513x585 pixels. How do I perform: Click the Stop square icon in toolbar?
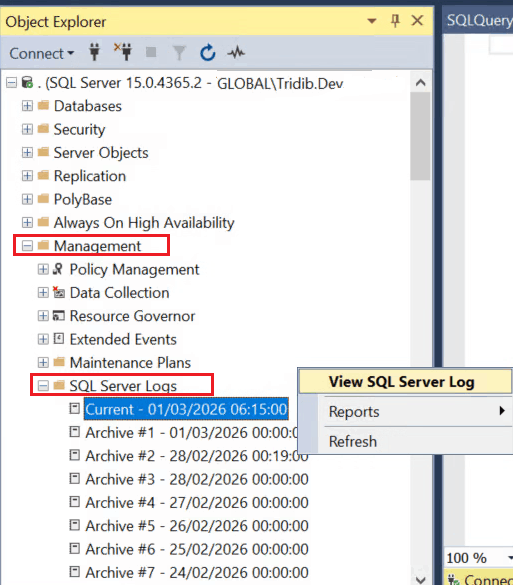[151, 52]
